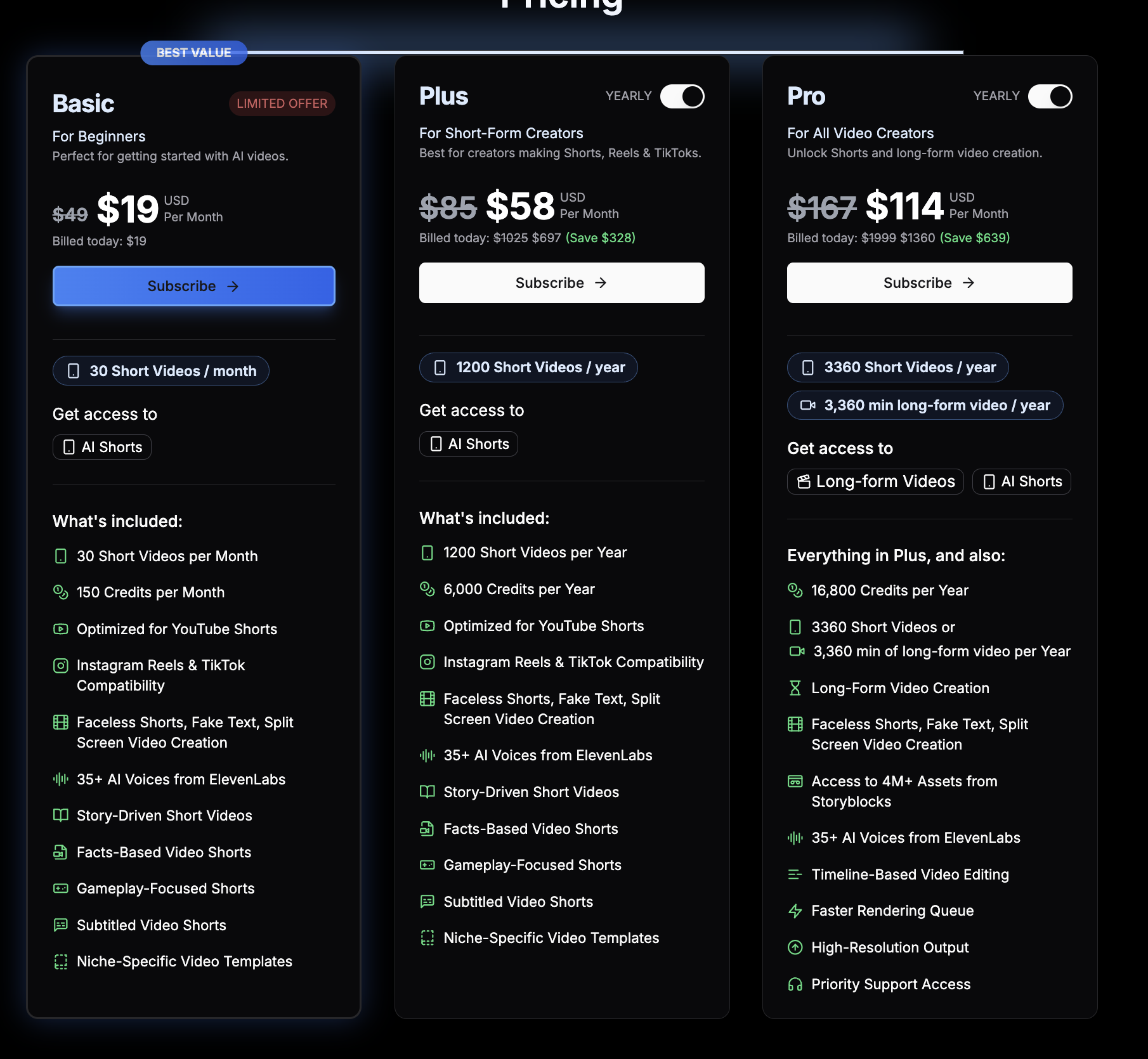Click Storyblocks assets icon in Pro plan
The width and height of the screenshot is (1148, 1059).
(795, 781)
